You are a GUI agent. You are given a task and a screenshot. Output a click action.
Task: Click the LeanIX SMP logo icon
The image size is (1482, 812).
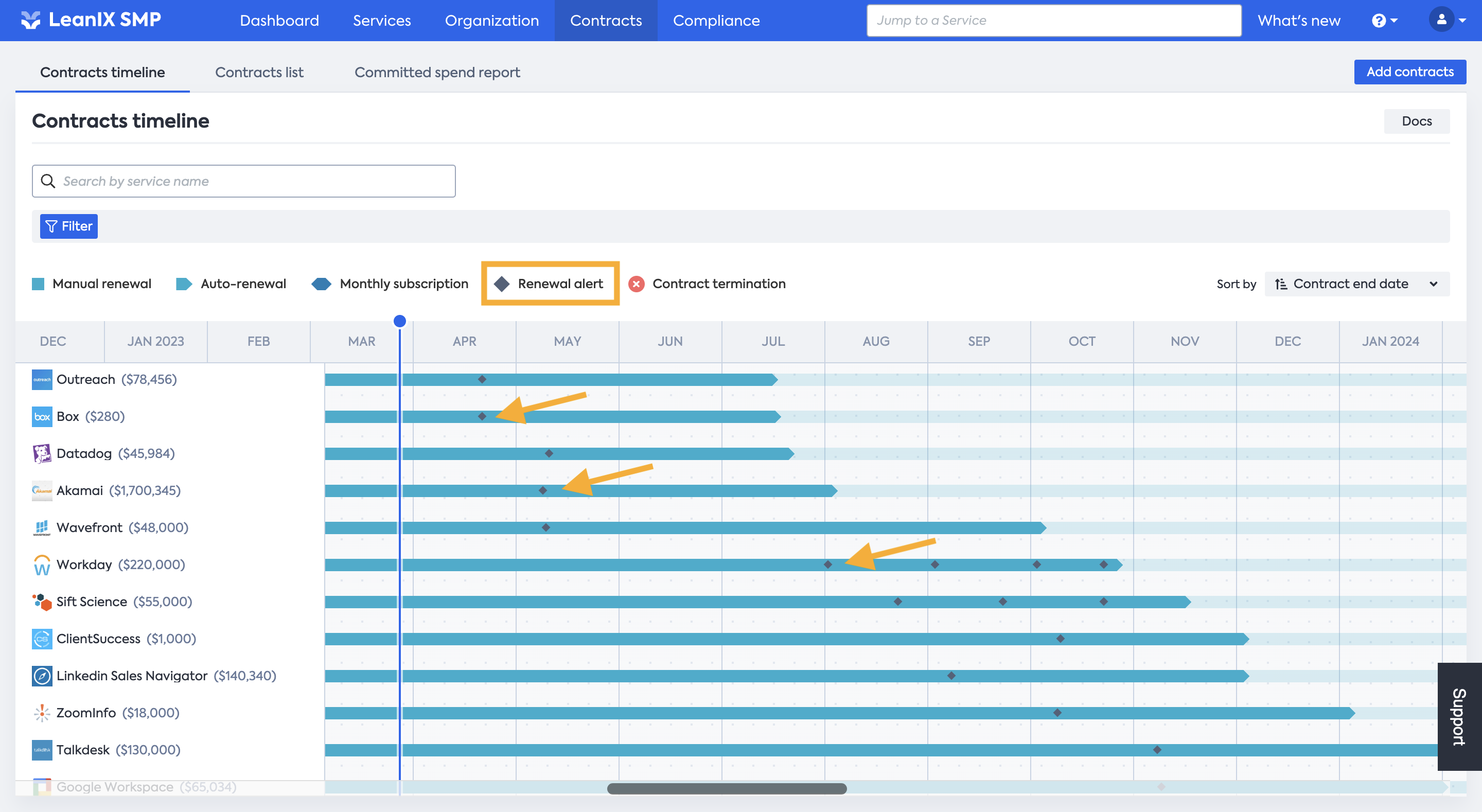[x=30, y=20]
